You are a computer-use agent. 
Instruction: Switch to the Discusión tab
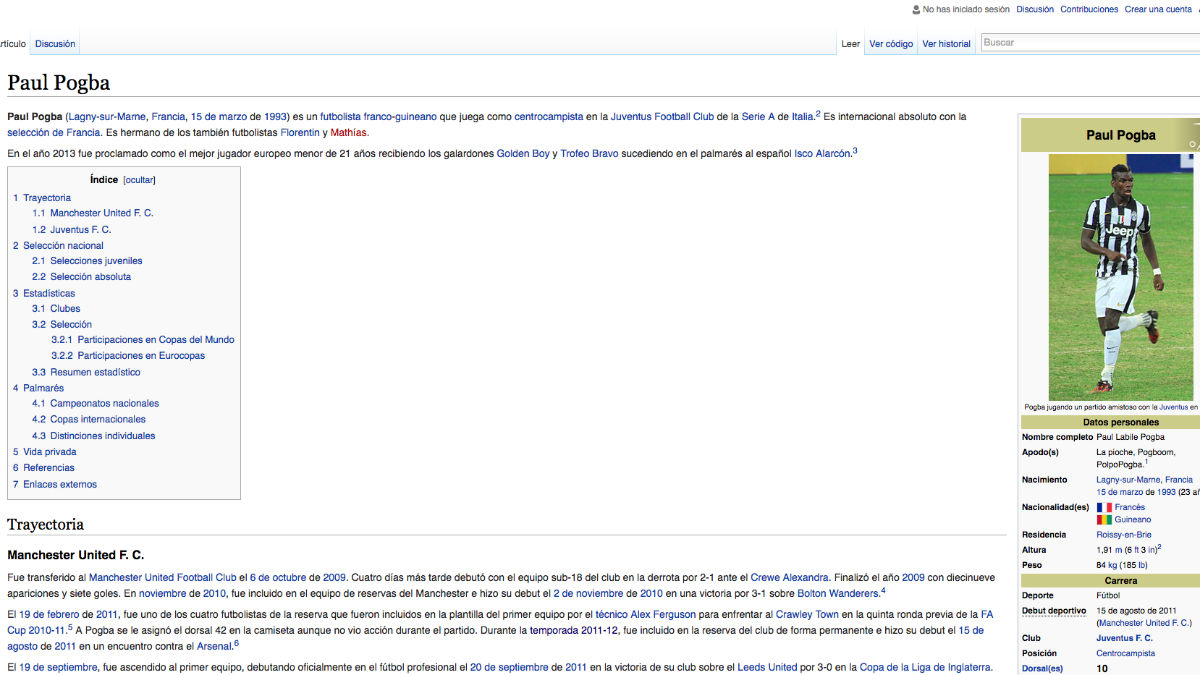55,44
